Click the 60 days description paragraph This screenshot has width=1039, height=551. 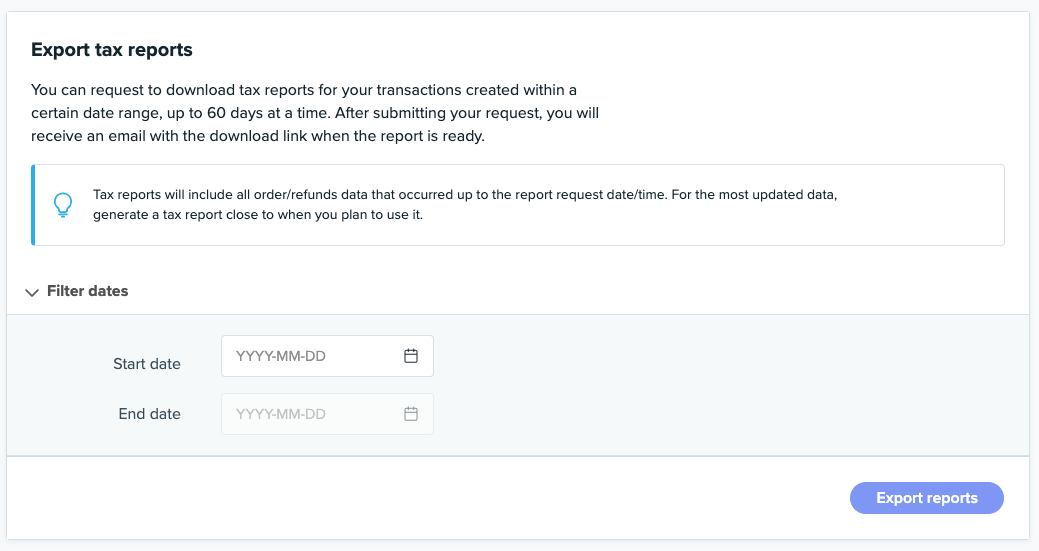[315, 113]
